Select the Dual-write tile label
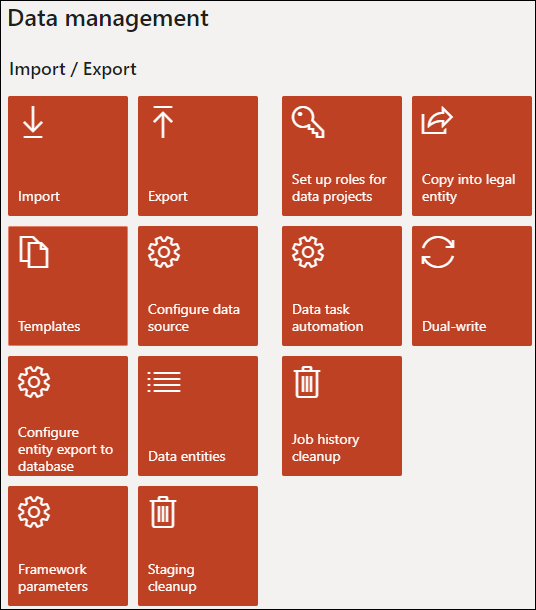Image resolution: width=536 pixels, height=610 pixels. (x=454, y=326)
